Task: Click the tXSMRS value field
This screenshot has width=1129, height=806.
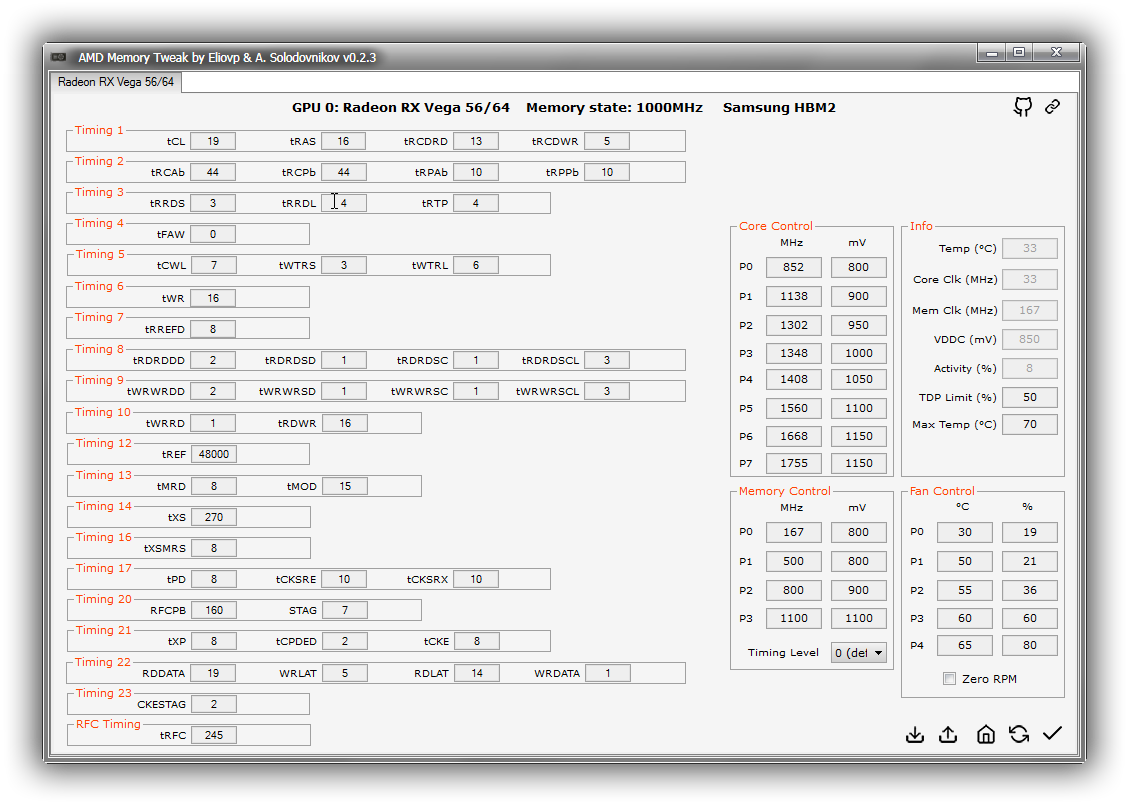Action: point(214,548)
